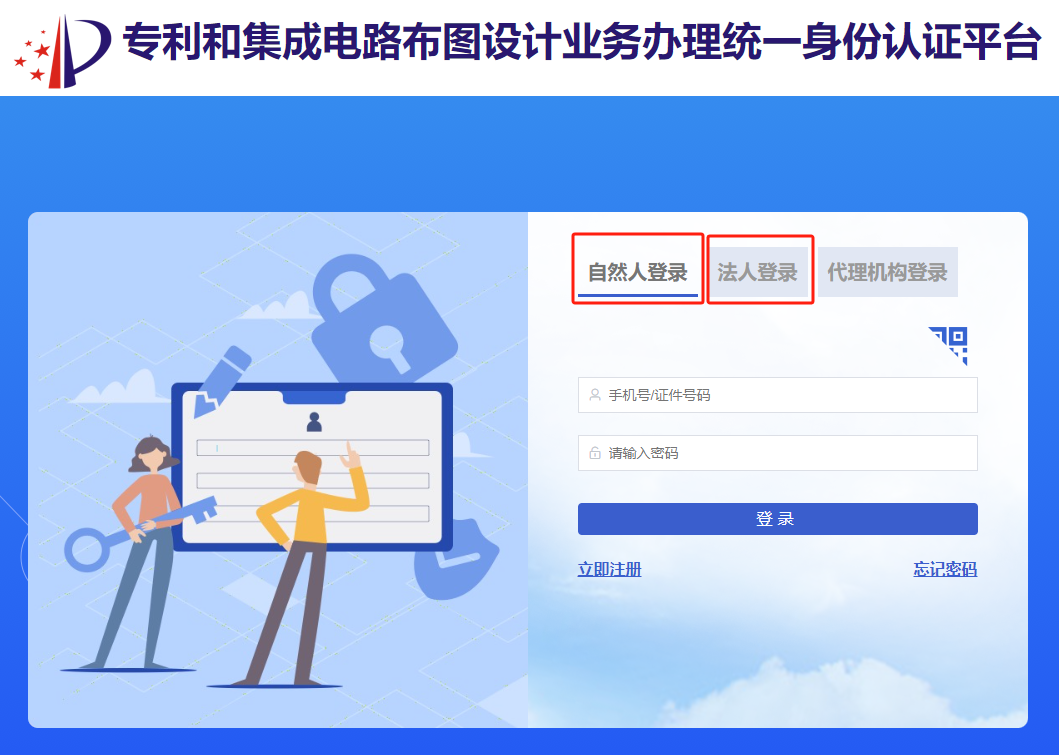Select the 自然人登录 tab
Viewport: 1059px width, 755px height.
point(637,272)
